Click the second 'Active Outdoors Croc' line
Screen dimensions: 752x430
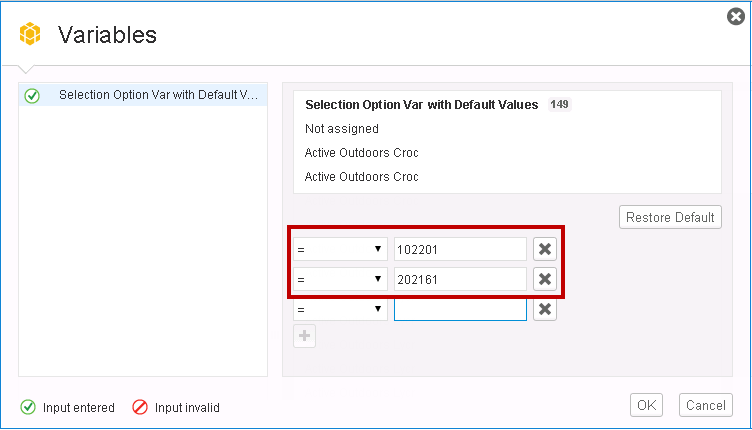(362, 176)
